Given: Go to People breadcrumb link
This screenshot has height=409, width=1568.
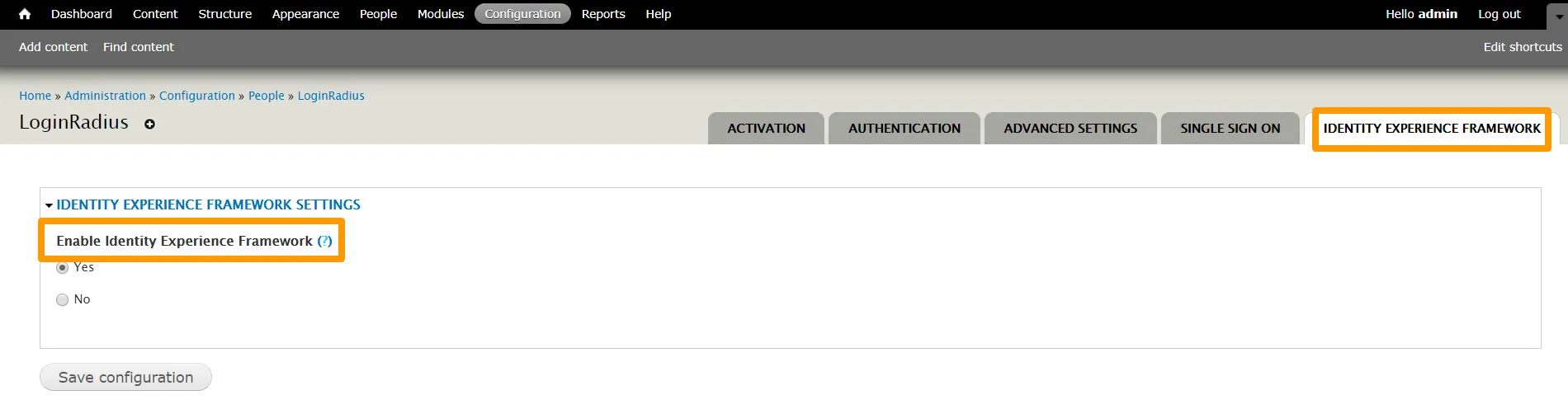Looking at the screenshot, I should click(x=267, y=96).
